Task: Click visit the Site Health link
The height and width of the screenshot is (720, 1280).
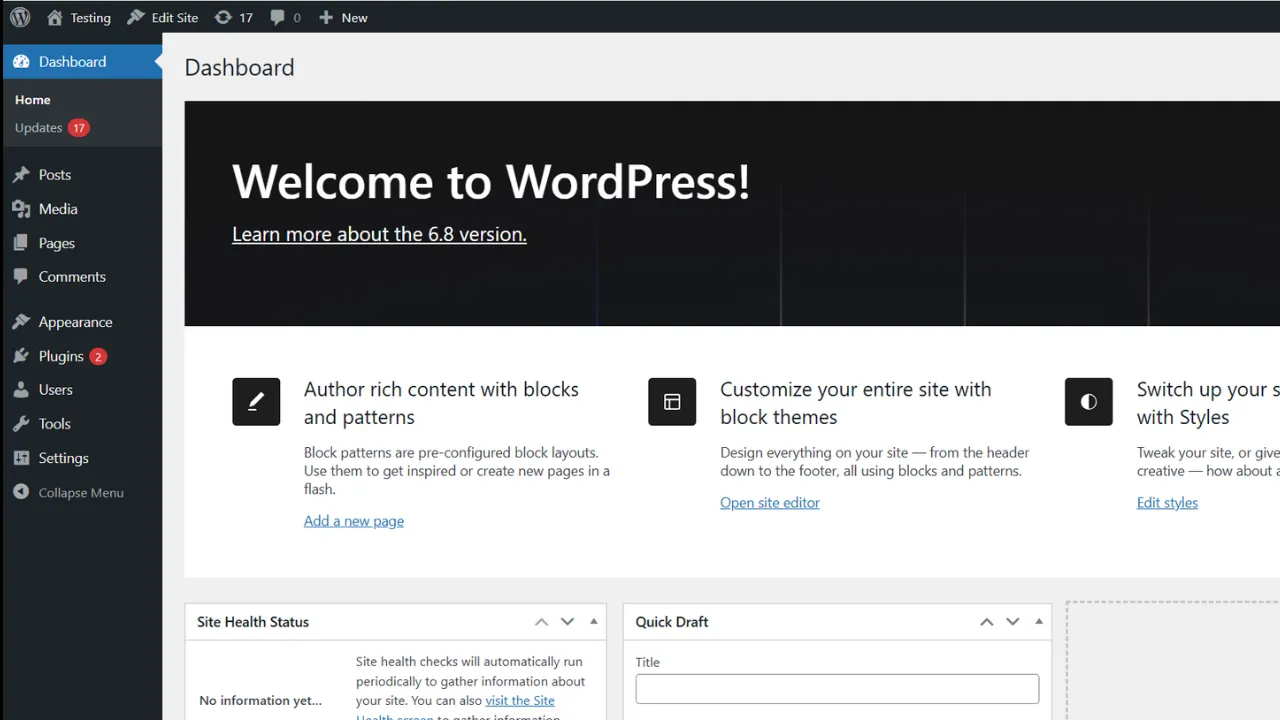Action: click(x=520, y=701)
